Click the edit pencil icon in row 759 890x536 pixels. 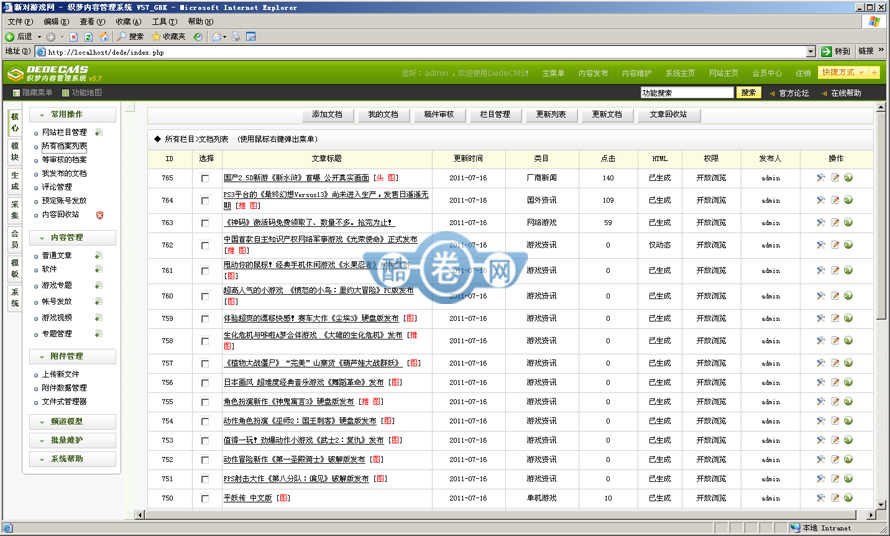coord(834,318)
